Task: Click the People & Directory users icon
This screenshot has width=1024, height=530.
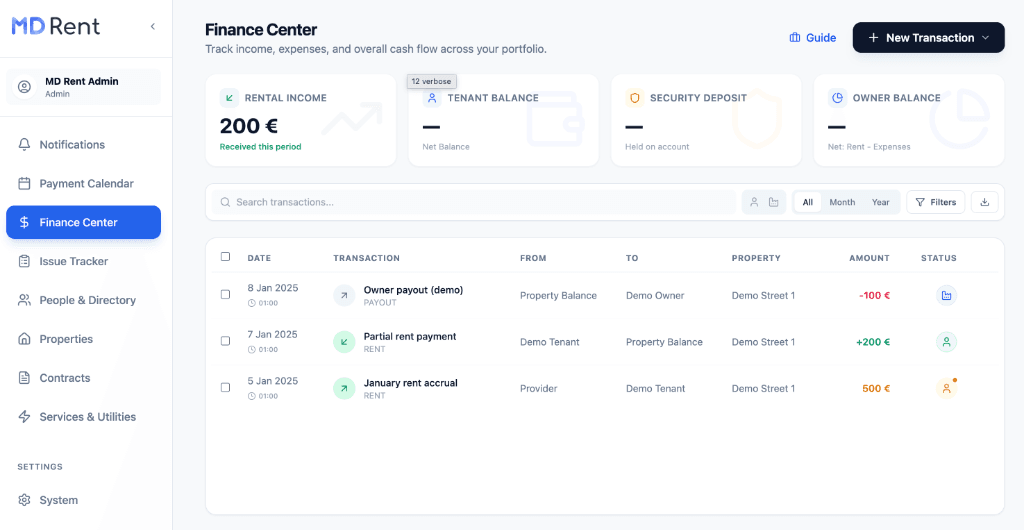Action: click(x=24, y=300)
